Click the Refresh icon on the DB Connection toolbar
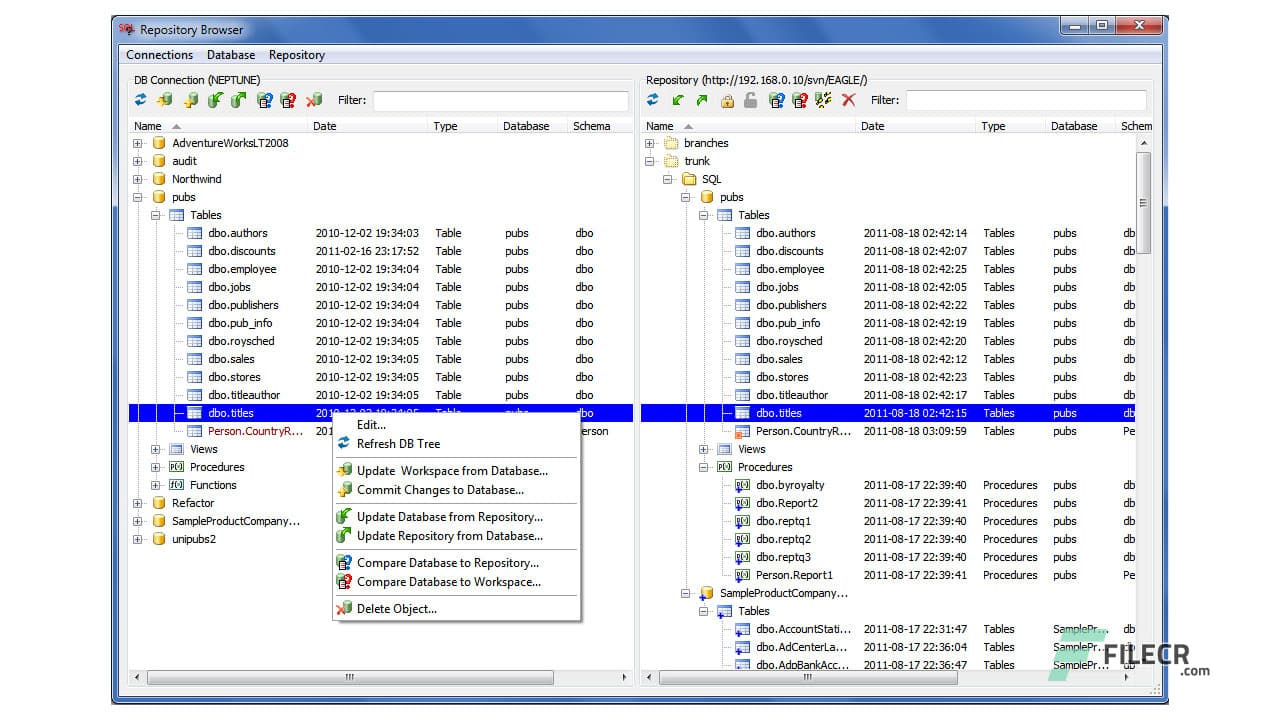The image size is (1280, 720). (x=140, y=100)
